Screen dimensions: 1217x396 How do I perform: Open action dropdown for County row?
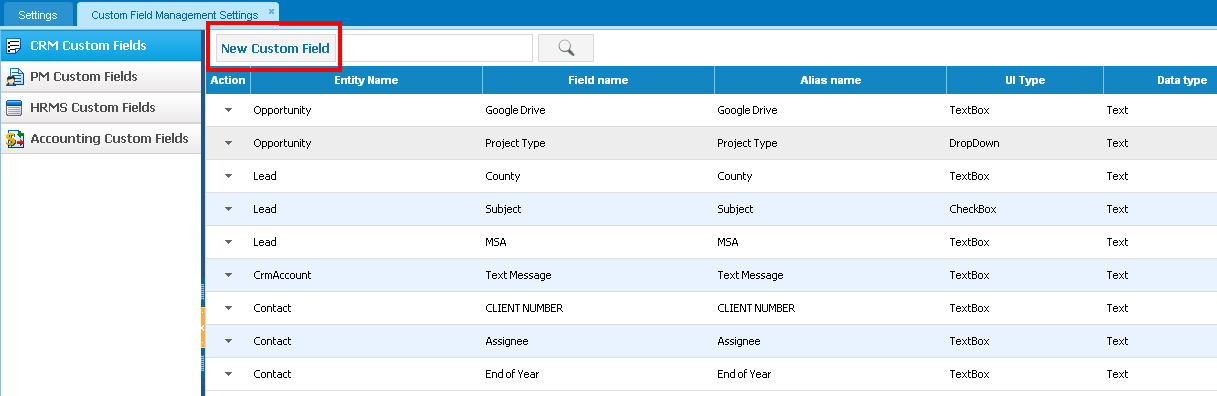[228, 176]
